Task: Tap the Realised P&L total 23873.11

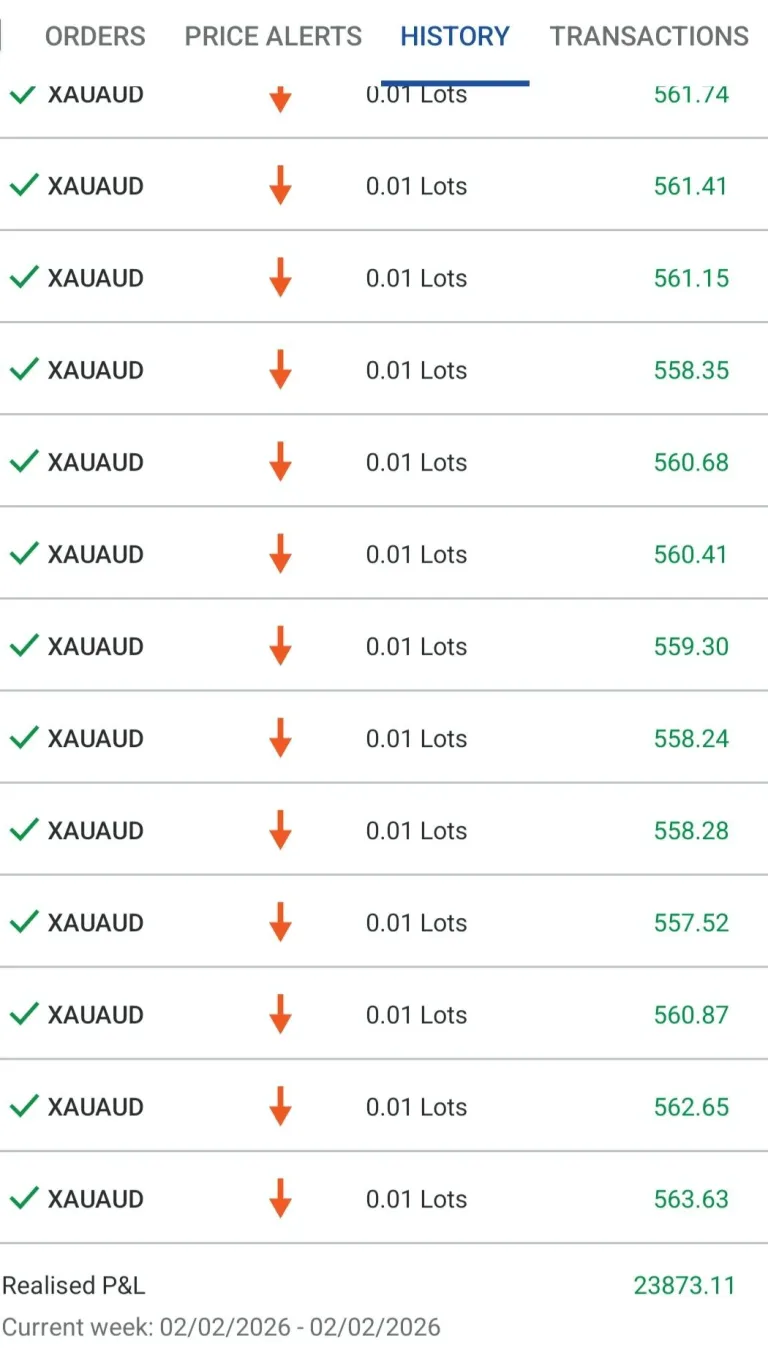Action: click(684, 1286)
